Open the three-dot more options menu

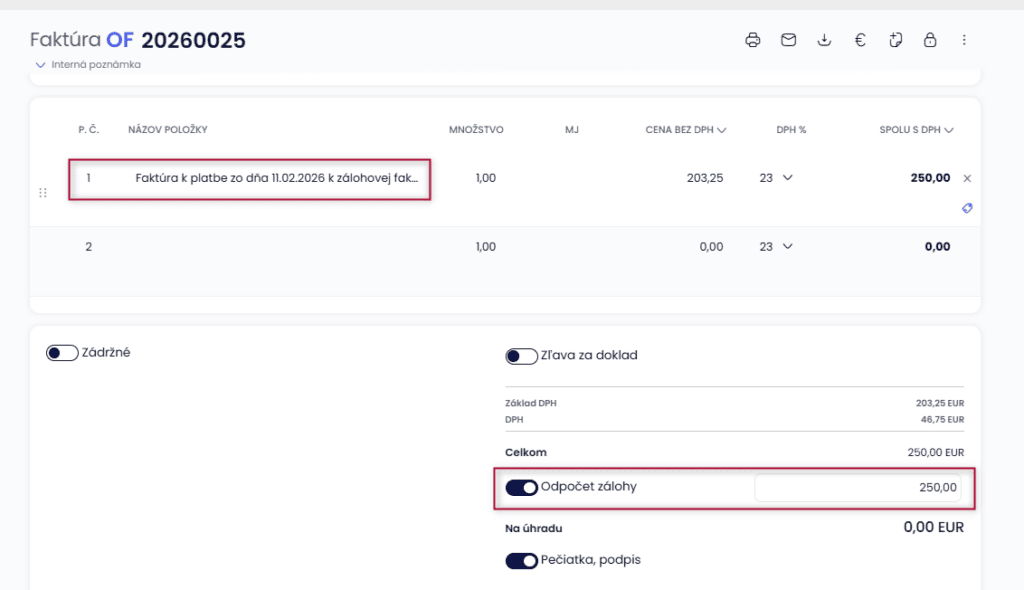(x=964, y=40)
